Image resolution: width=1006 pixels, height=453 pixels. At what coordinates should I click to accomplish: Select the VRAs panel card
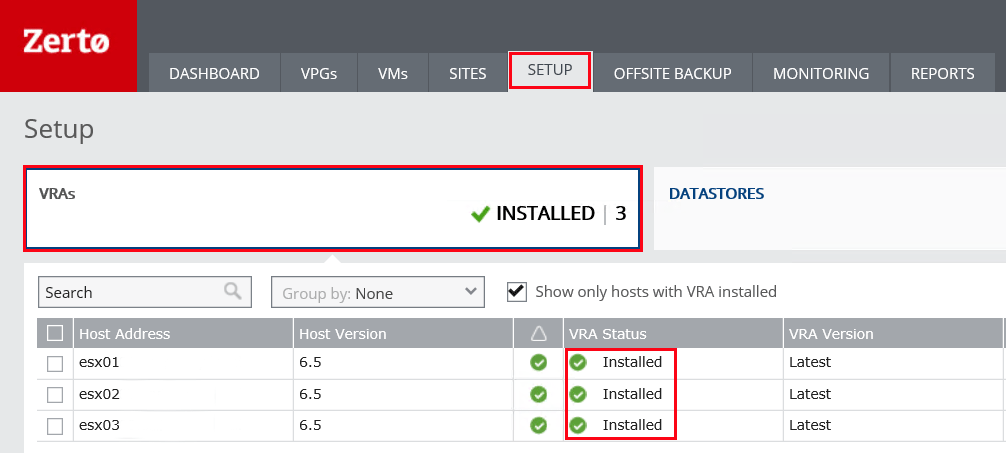coord(332,209)
